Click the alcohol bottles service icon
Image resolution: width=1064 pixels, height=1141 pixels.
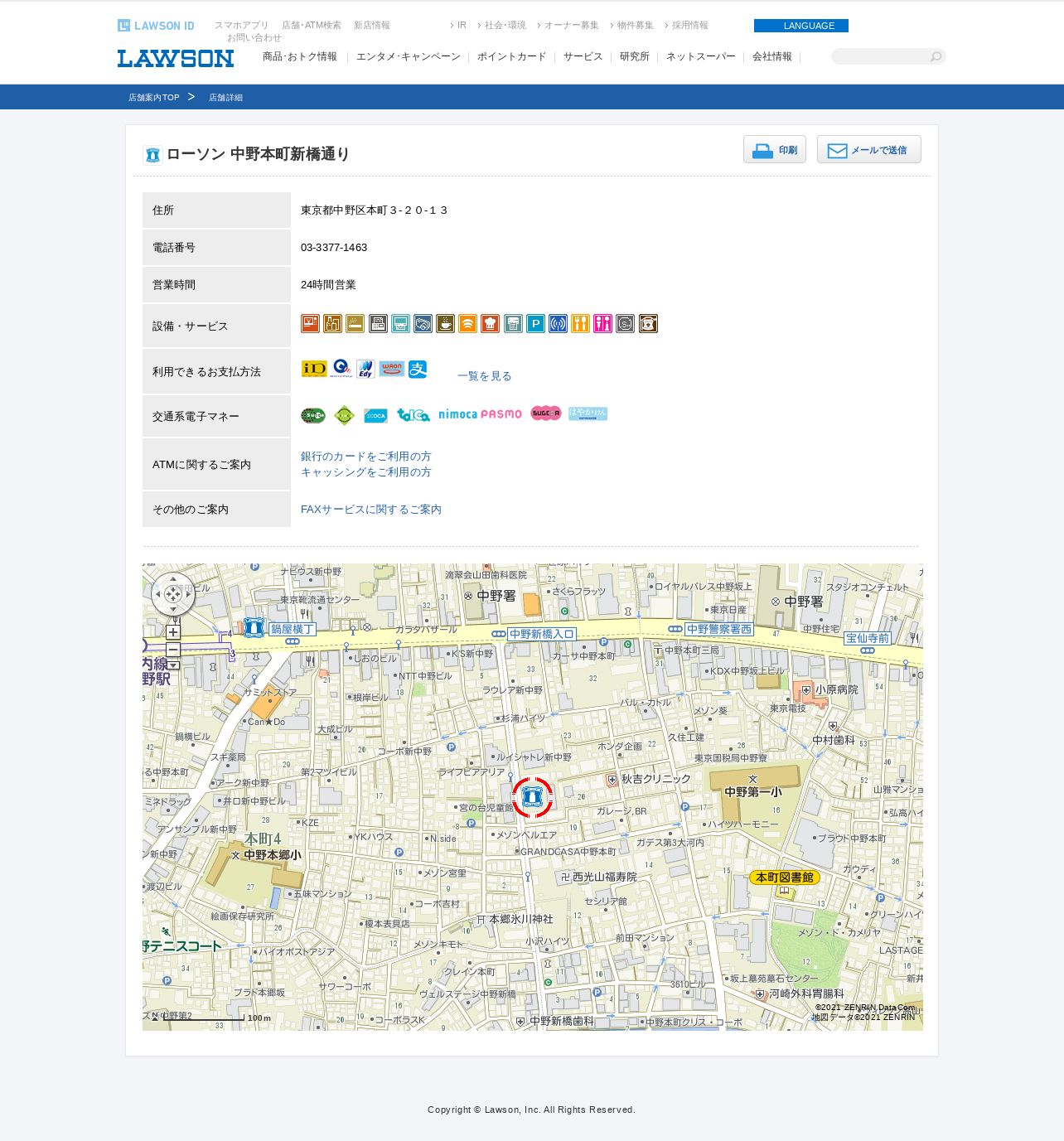[x=333, y=324]
